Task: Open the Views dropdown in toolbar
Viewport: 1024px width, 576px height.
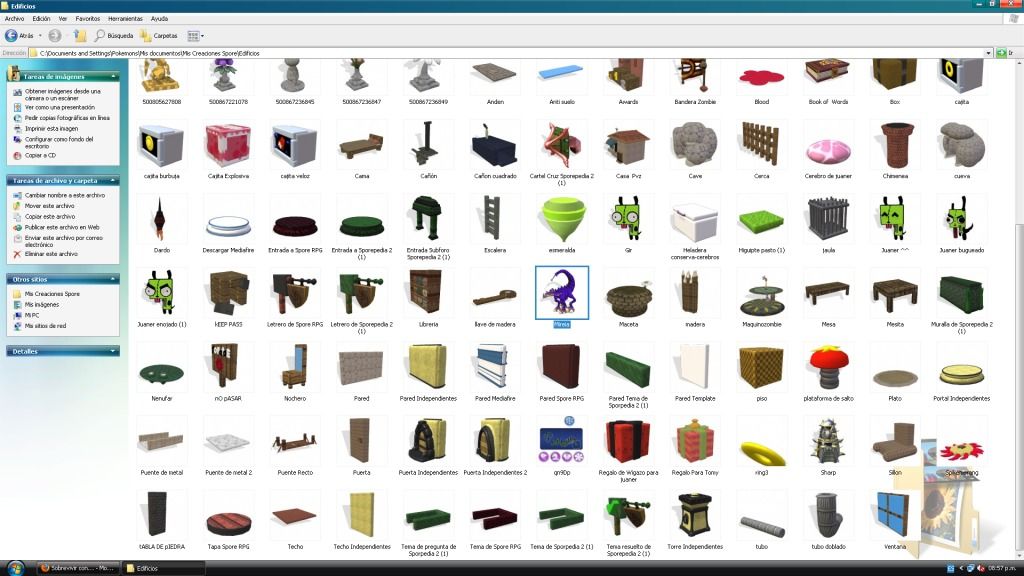Action: tap(195, 35)
